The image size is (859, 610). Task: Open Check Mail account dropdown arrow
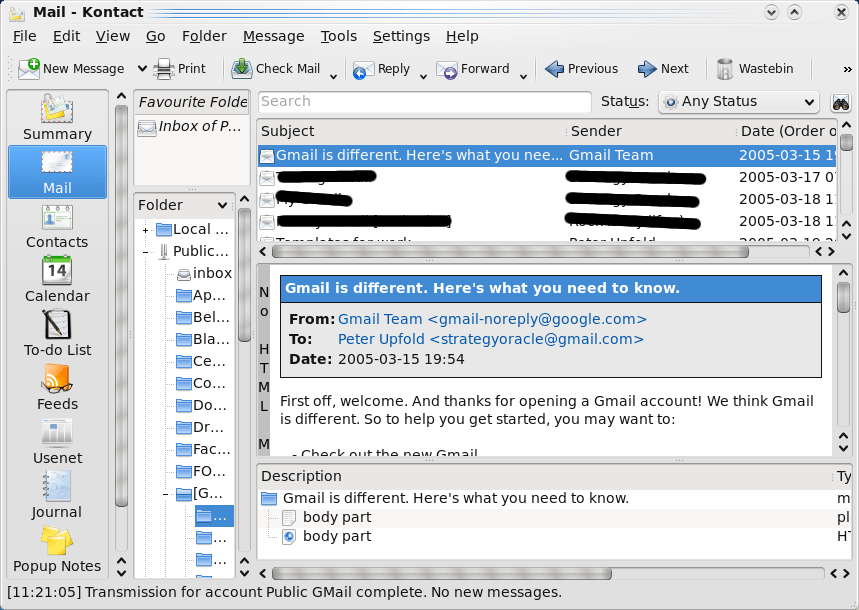pyautogui.click(x=333, y=76)
